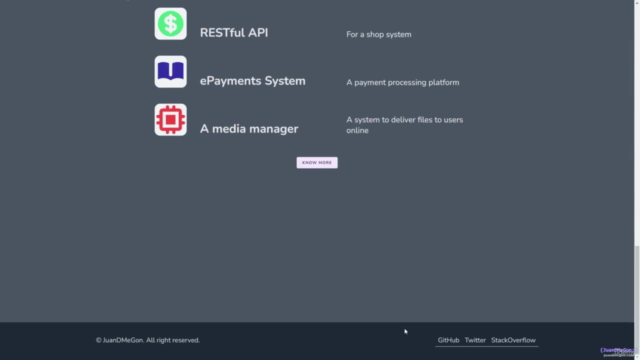The image size is (640, 360).
Task: Click the red chip media manager icon
Action: [171, 120]
